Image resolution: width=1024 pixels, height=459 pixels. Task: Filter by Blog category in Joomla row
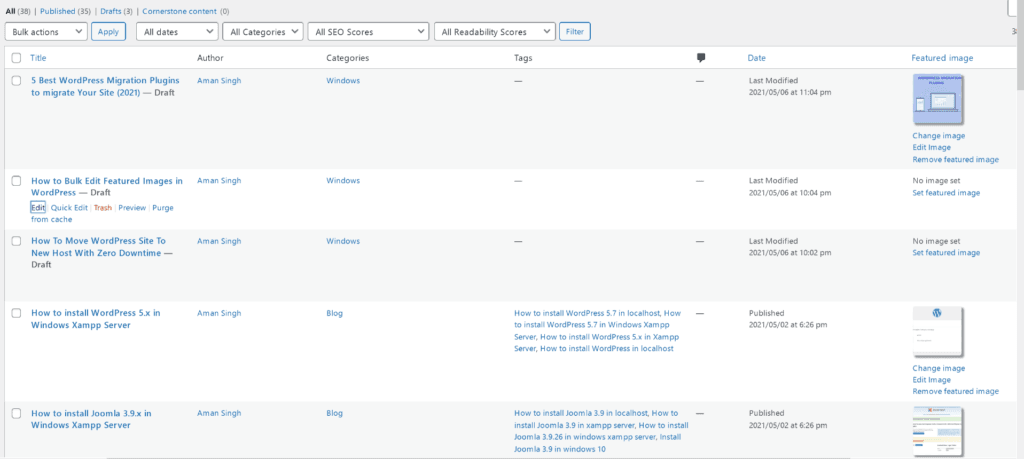(x=334, y=413)
